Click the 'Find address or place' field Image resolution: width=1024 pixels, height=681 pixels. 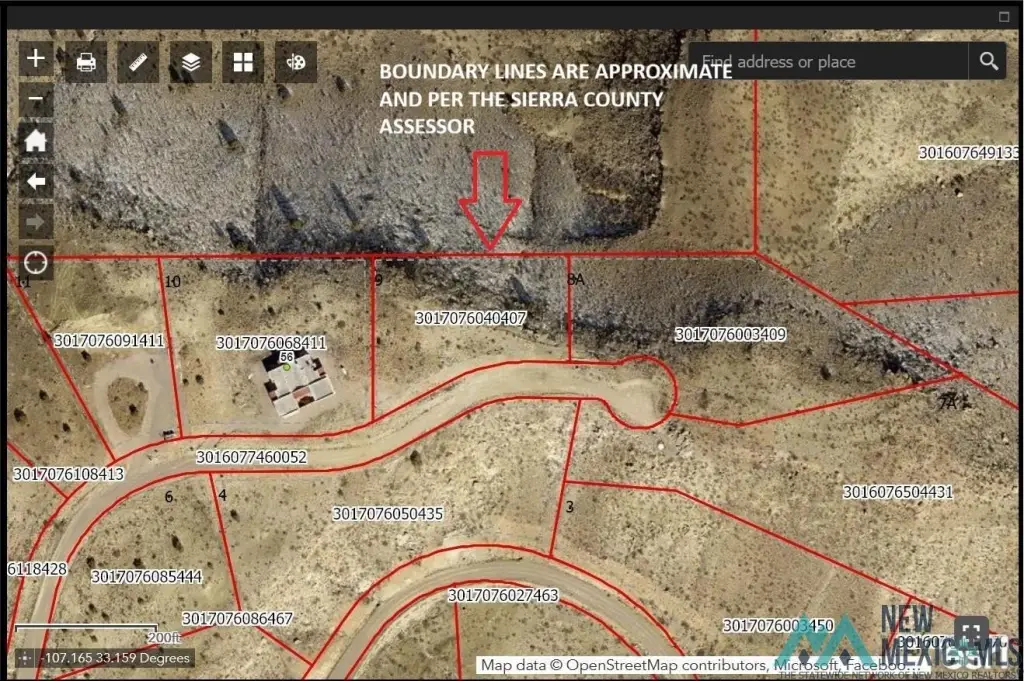click(828, 62)
